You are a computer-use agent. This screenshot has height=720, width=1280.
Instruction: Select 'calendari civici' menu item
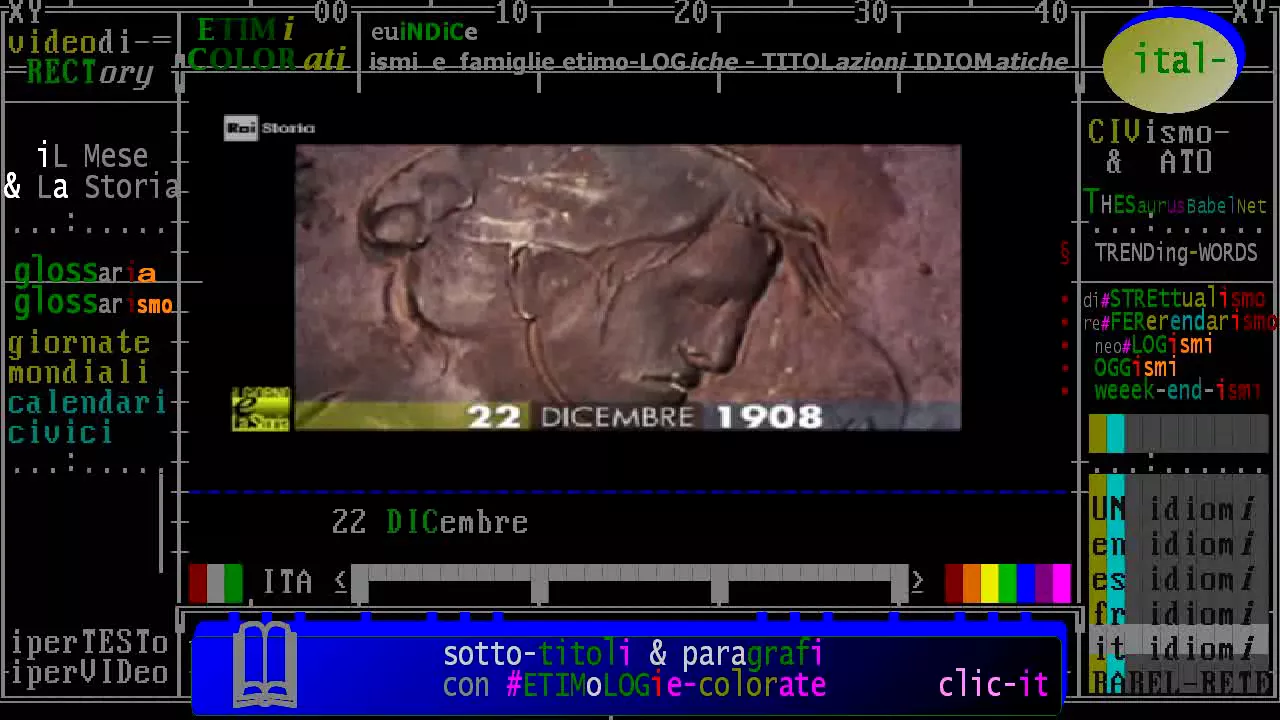(x=87, y=417)
